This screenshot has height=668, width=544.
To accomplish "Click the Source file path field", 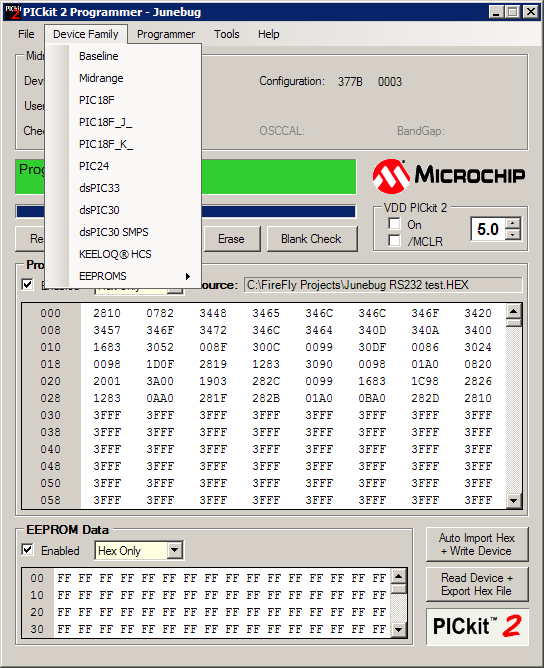I will 383,285.
